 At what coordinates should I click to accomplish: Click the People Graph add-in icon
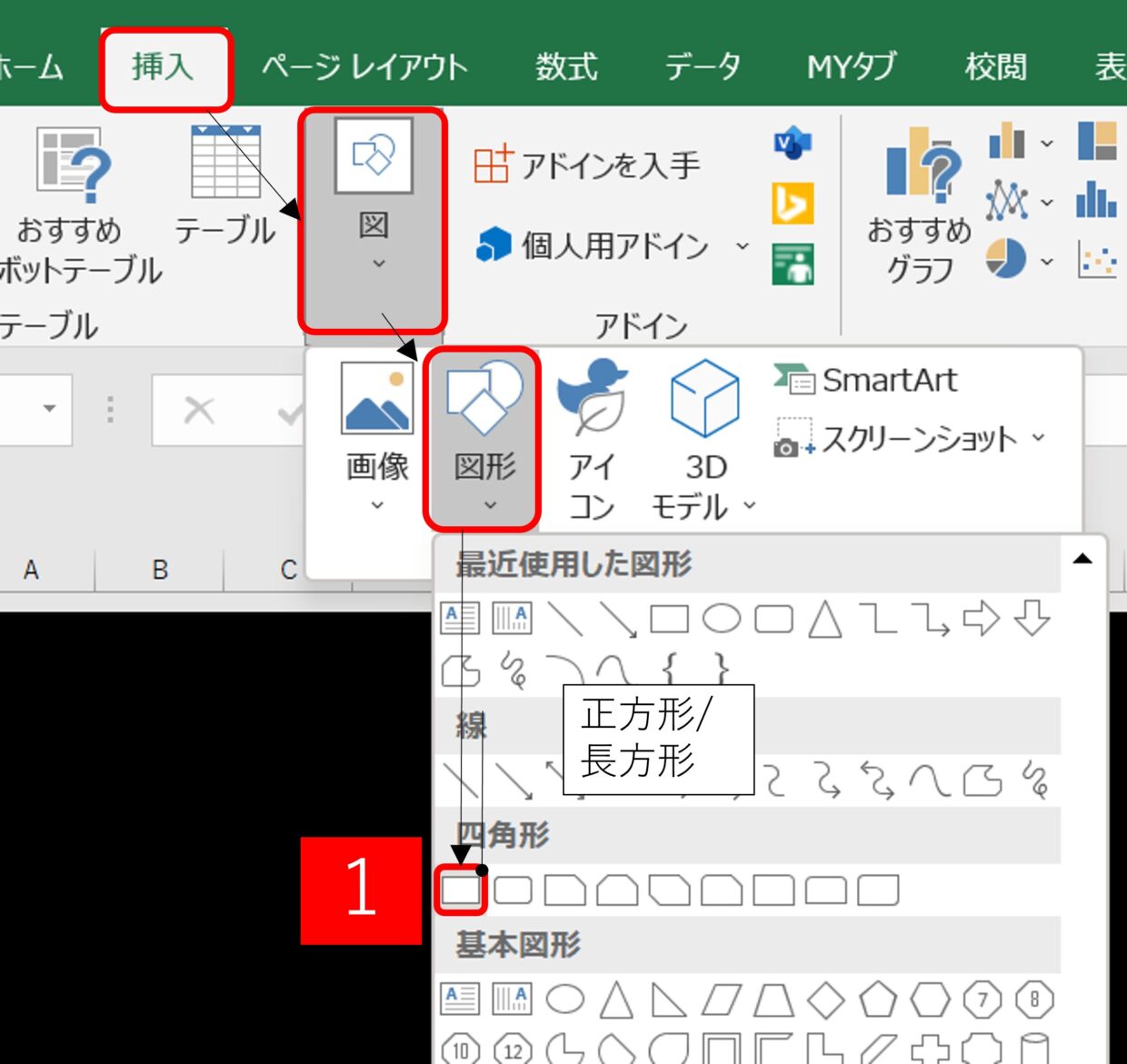click(x=793, y=264)
